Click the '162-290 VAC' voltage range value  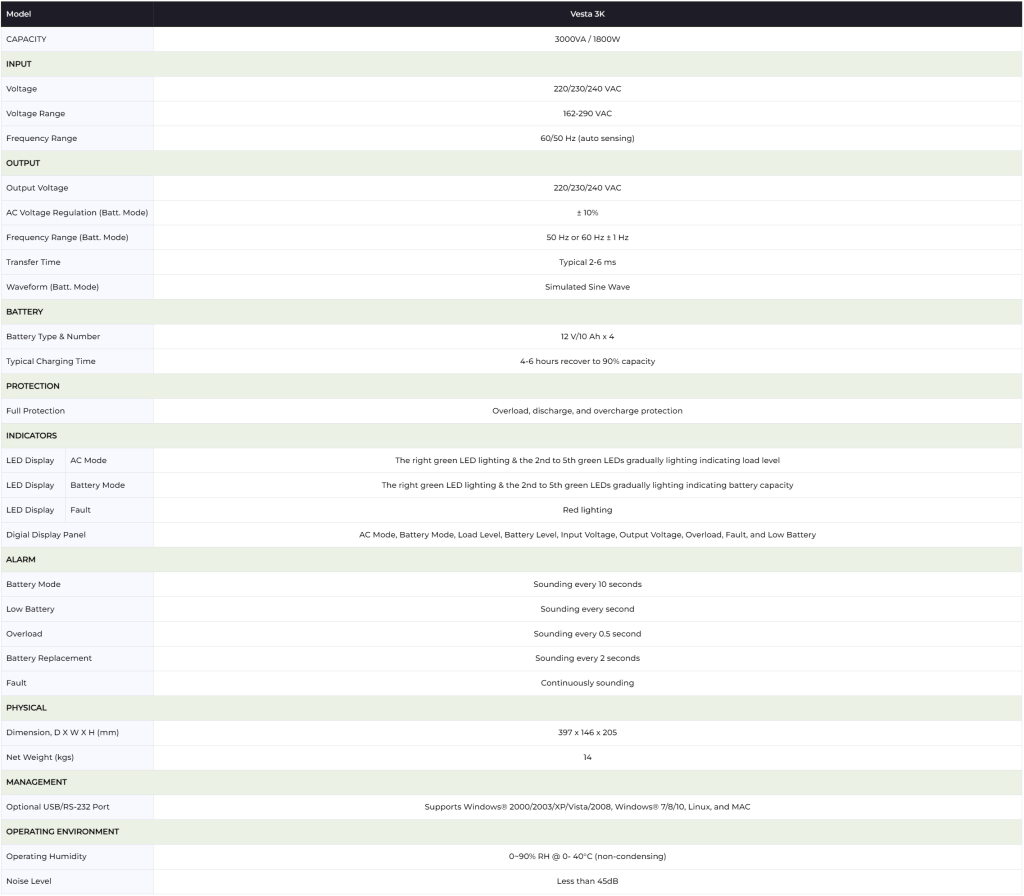tap(587, 114)
